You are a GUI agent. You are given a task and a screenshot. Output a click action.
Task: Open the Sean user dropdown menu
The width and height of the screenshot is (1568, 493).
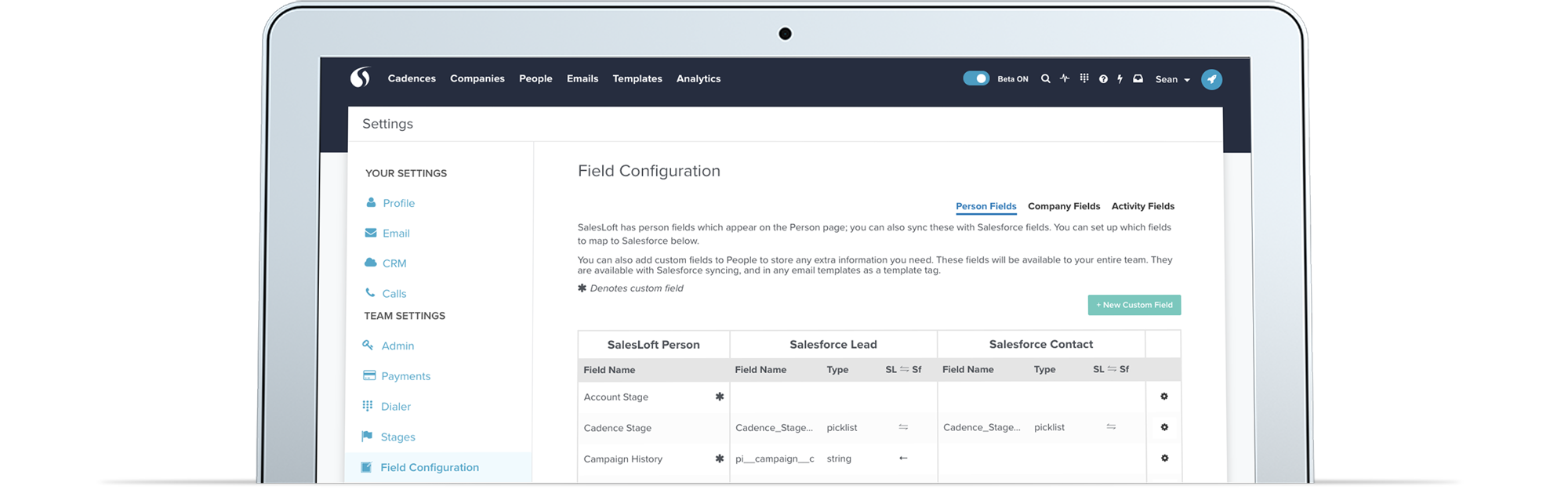point(1172,79)
